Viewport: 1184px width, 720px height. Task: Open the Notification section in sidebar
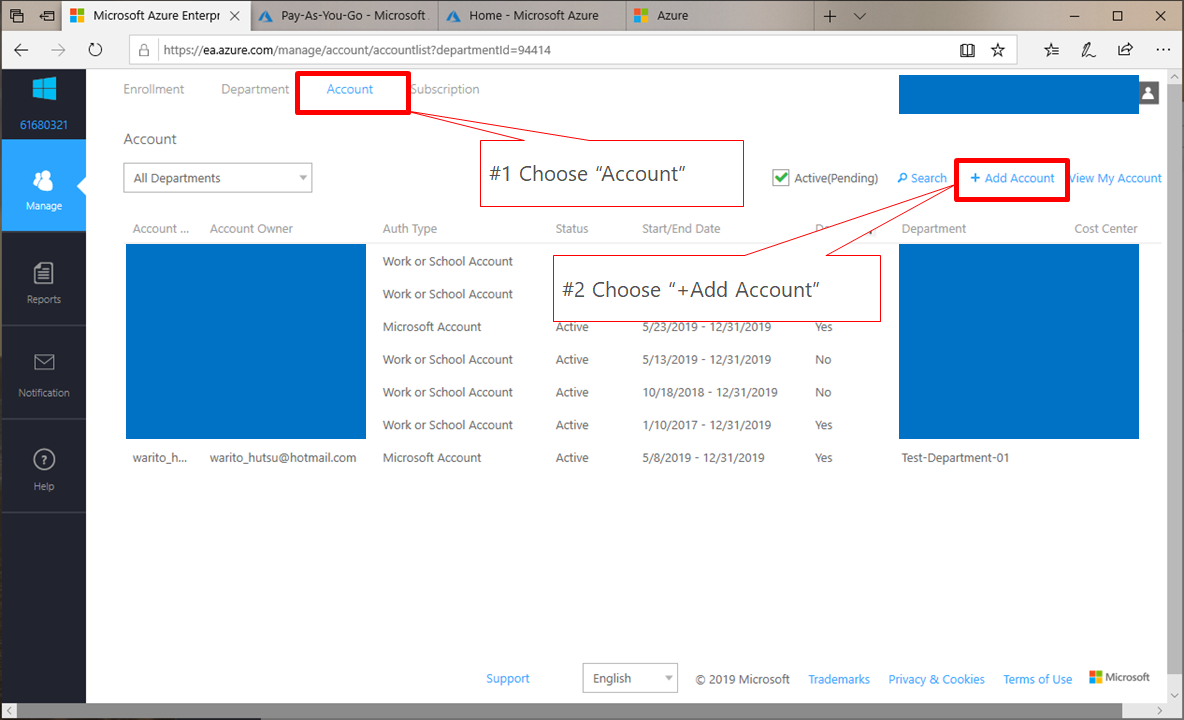tap(43, 375)
